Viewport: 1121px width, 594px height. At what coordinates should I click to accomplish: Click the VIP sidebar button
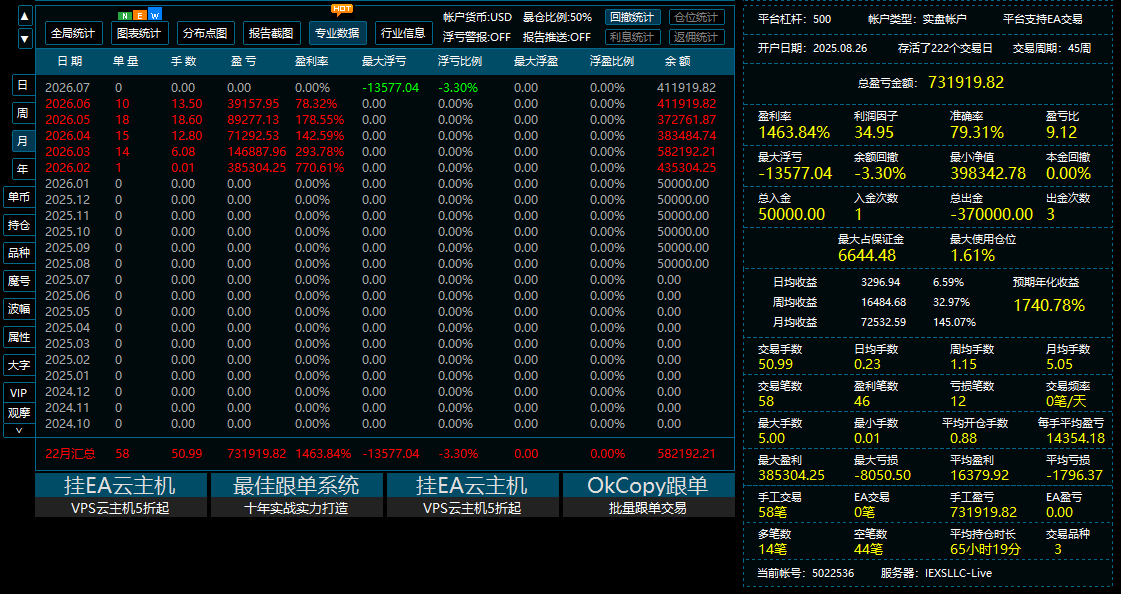pos(19,392)
